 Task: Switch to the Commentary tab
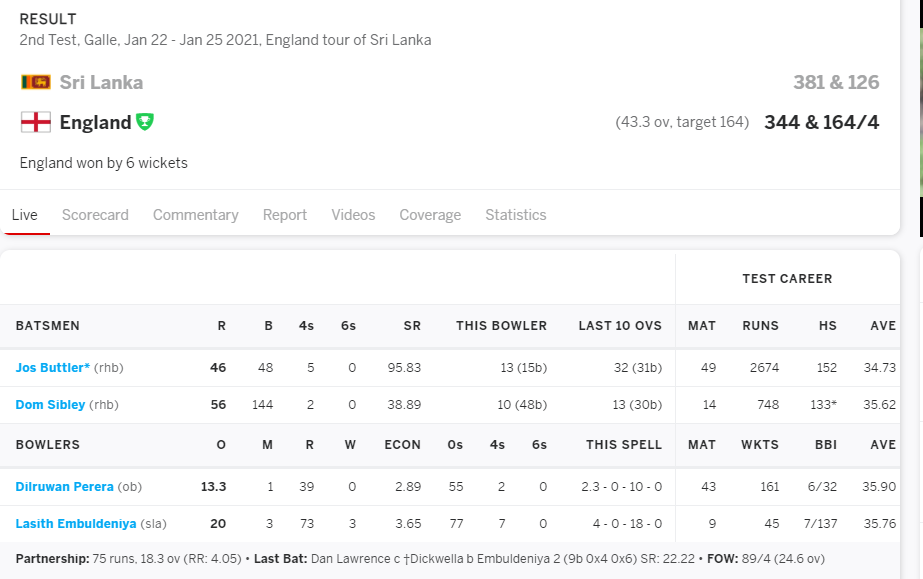point(195,215)
